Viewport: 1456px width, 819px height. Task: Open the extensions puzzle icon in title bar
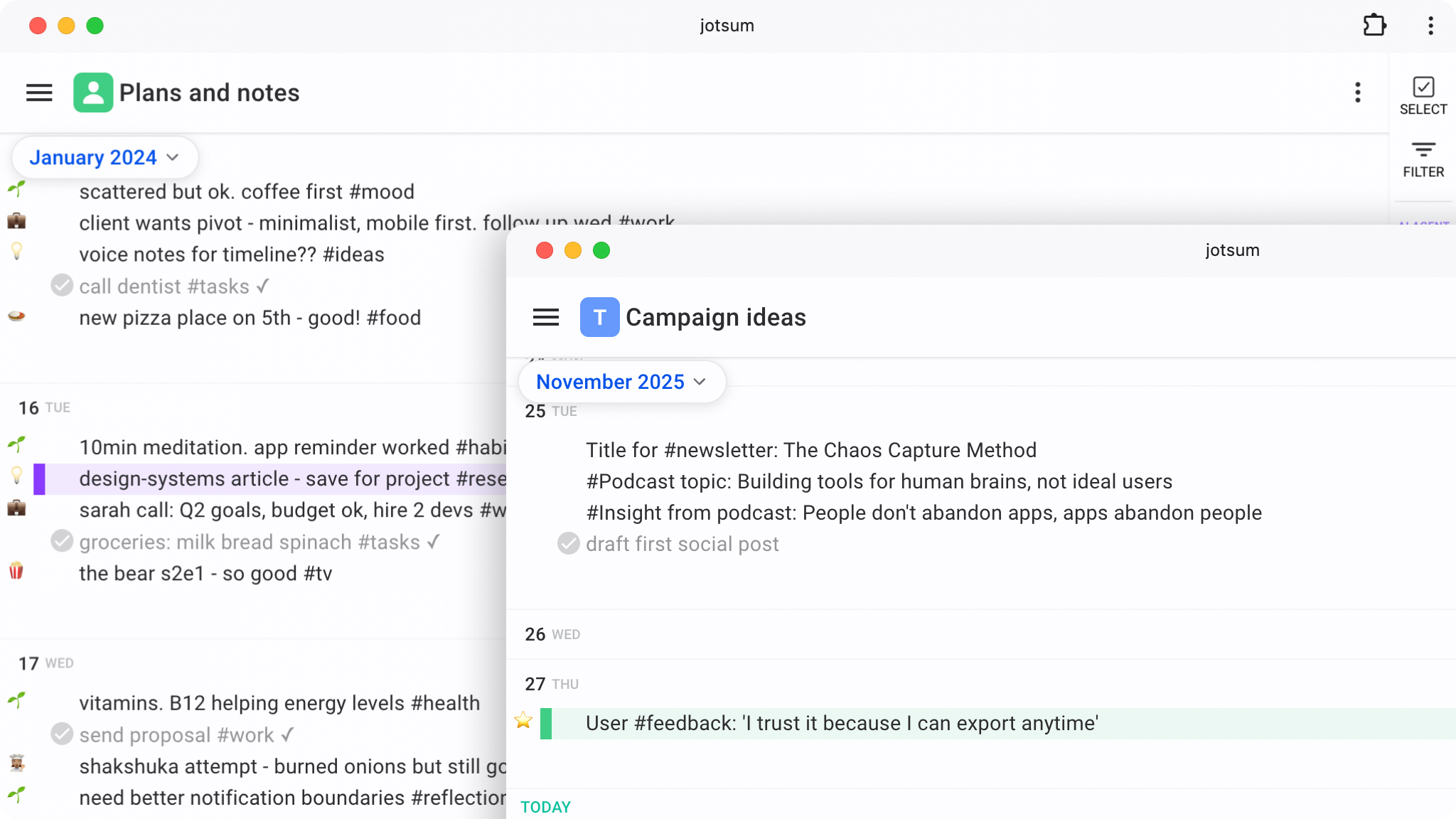[1374, 26]
